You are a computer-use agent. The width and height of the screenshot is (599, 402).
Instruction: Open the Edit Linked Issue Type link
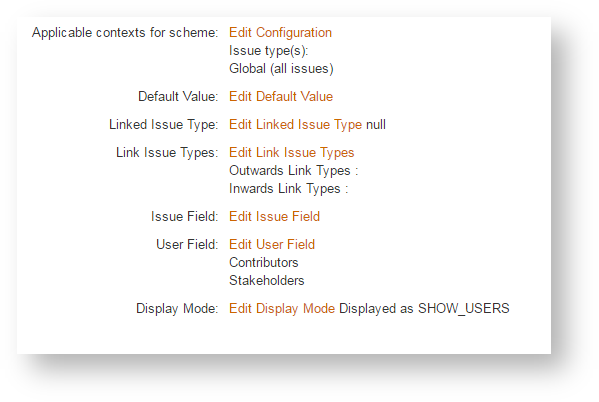(x=295, y=125)
